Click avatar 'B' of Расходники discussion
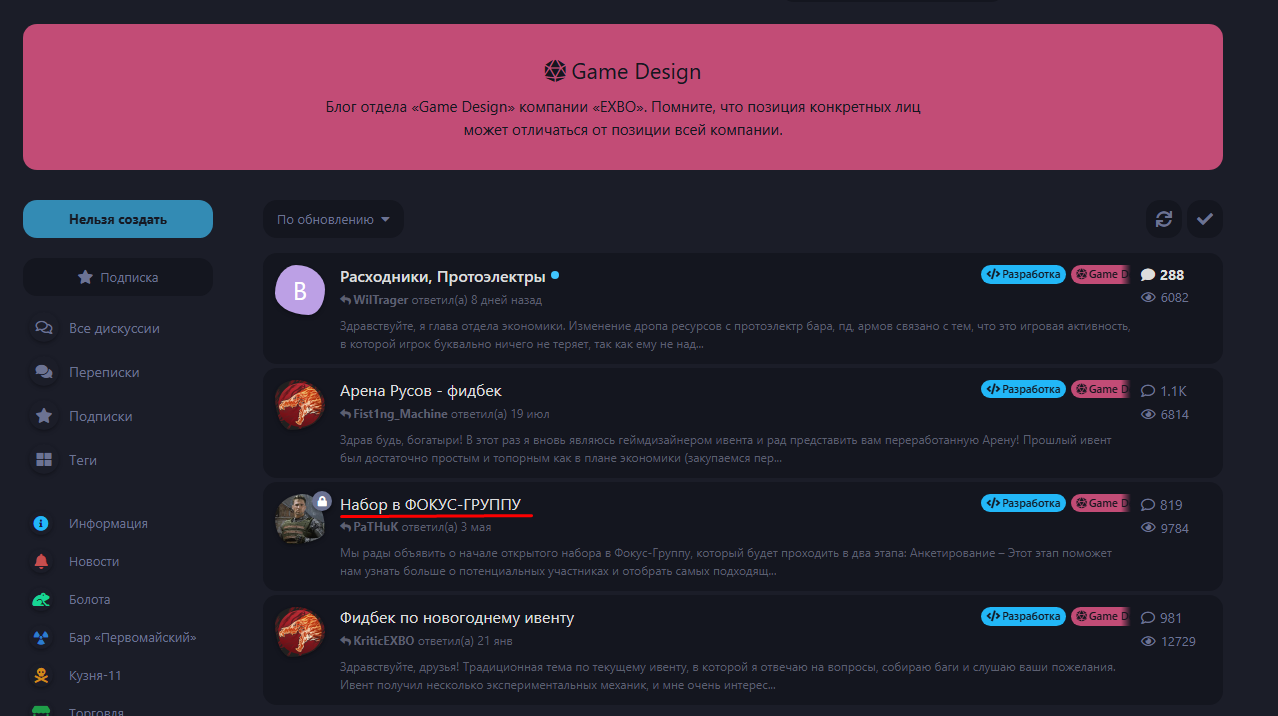 (300, 290)
